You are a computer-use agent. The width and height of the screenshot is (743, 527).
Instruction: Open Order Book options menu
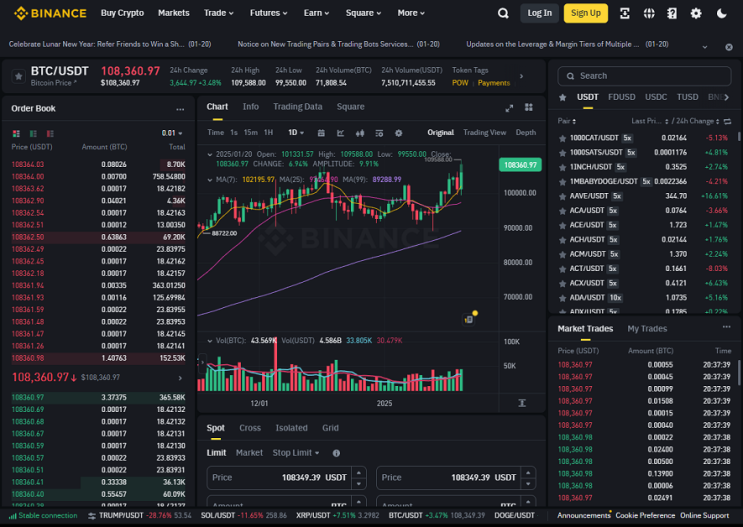tap(180, 109)
